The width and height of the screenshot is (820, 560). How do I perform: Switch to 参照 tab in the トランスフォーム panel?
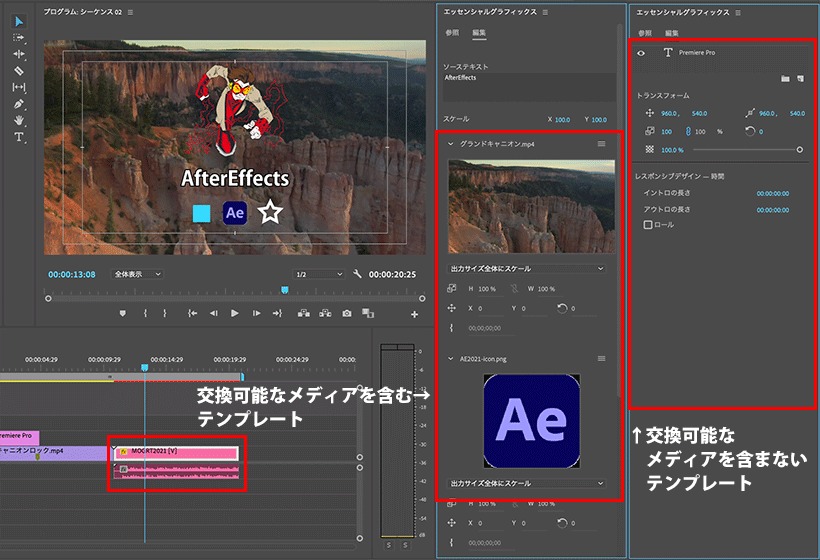(x=645, y=33)
